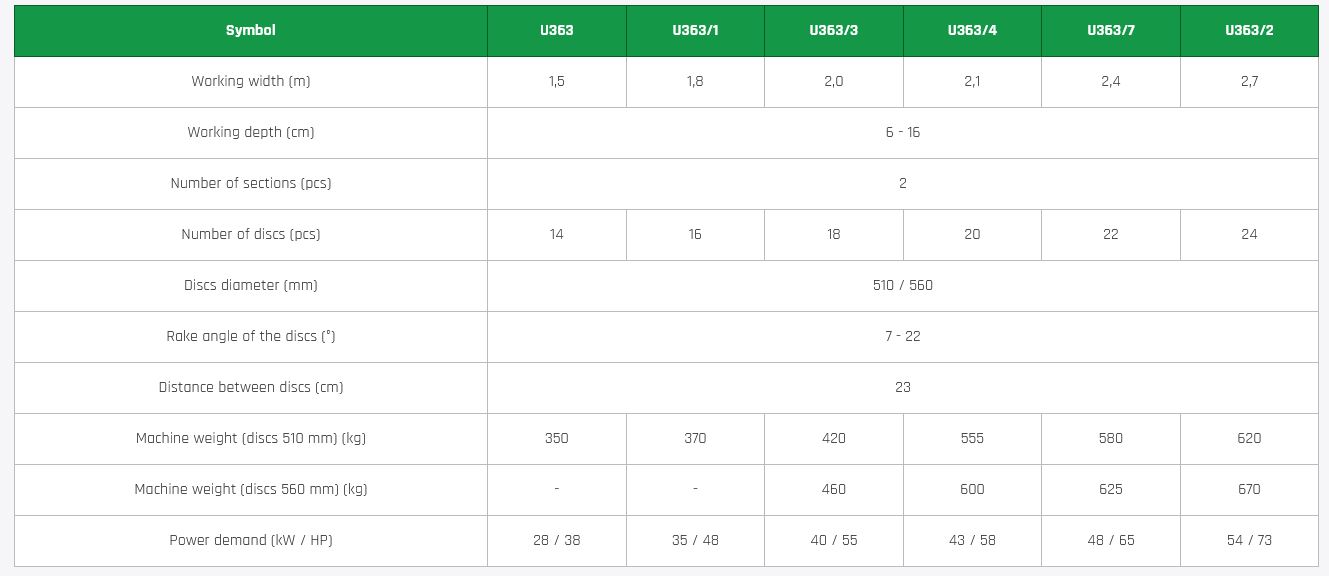Screen dimensions: 1329x576
Task: Click the U363/2 column header
Action: point(1249,30)
